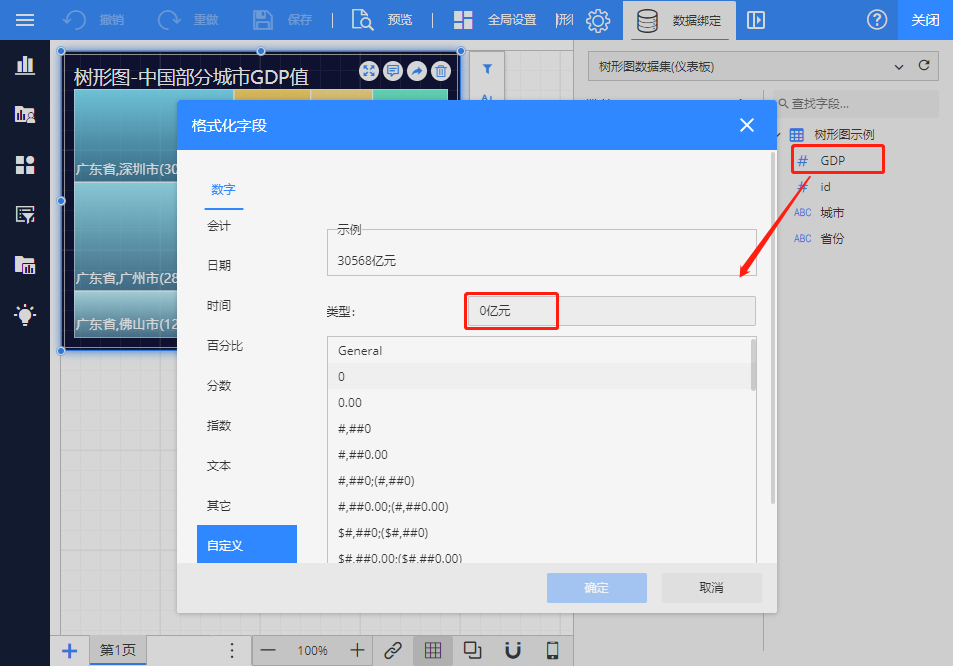Select the light bulb sidebar icon
The width and height of the screenshot is (953, 666).
tap(25, 314)
